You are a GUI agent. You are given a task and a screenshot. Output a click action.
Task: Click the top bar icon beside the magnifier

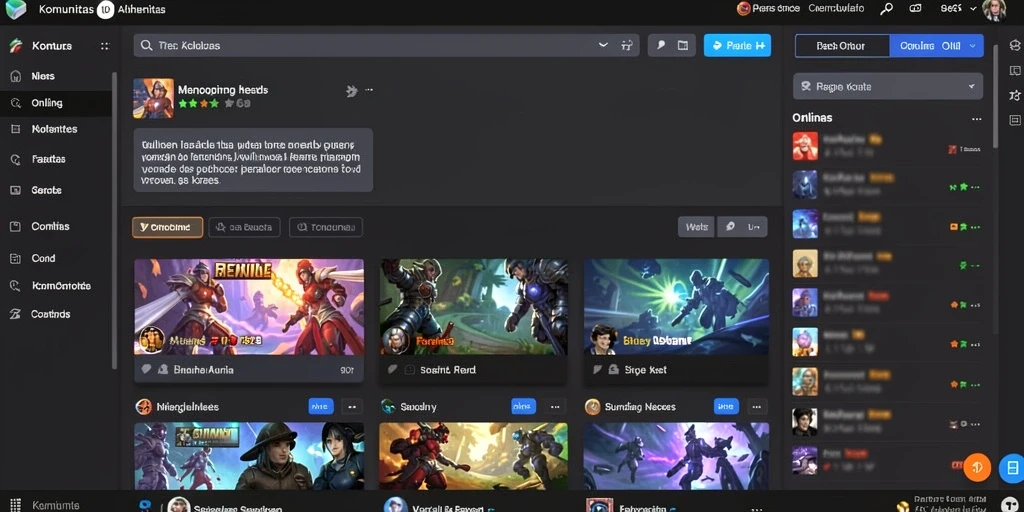pos(916,9)
